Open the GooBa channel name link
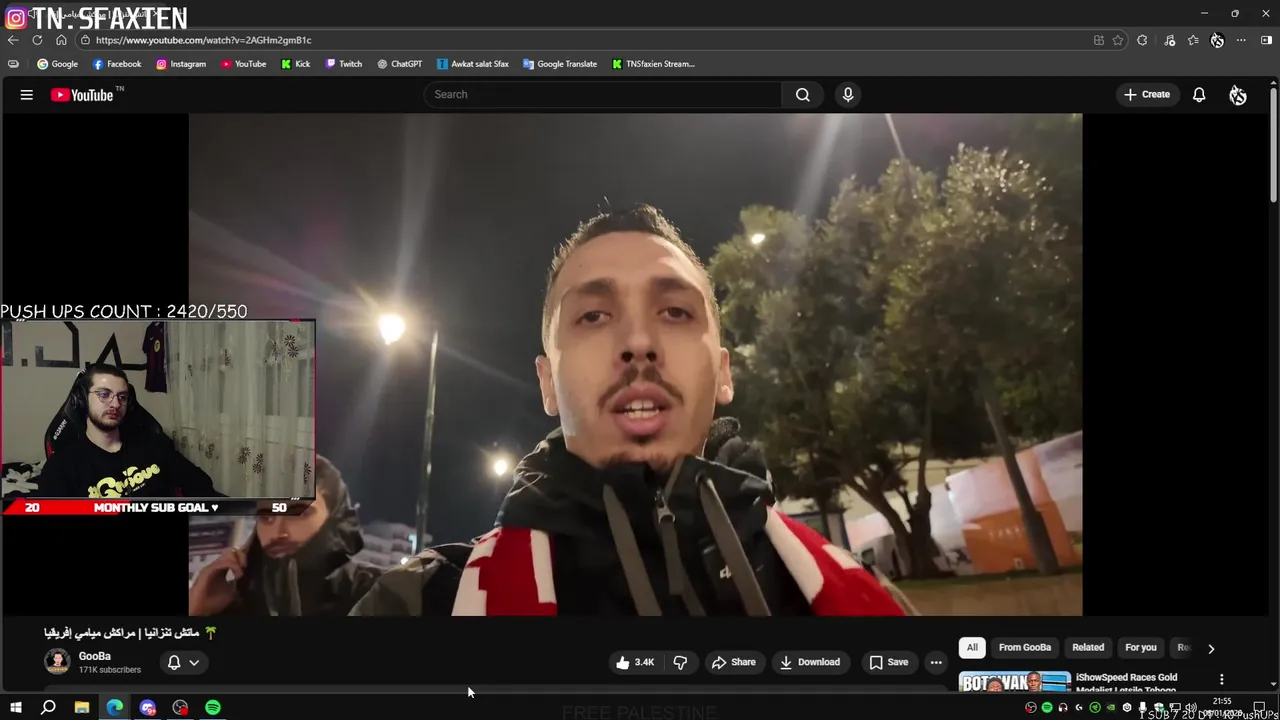This screenshot has width=1280, height=720. tap(95, 656)
